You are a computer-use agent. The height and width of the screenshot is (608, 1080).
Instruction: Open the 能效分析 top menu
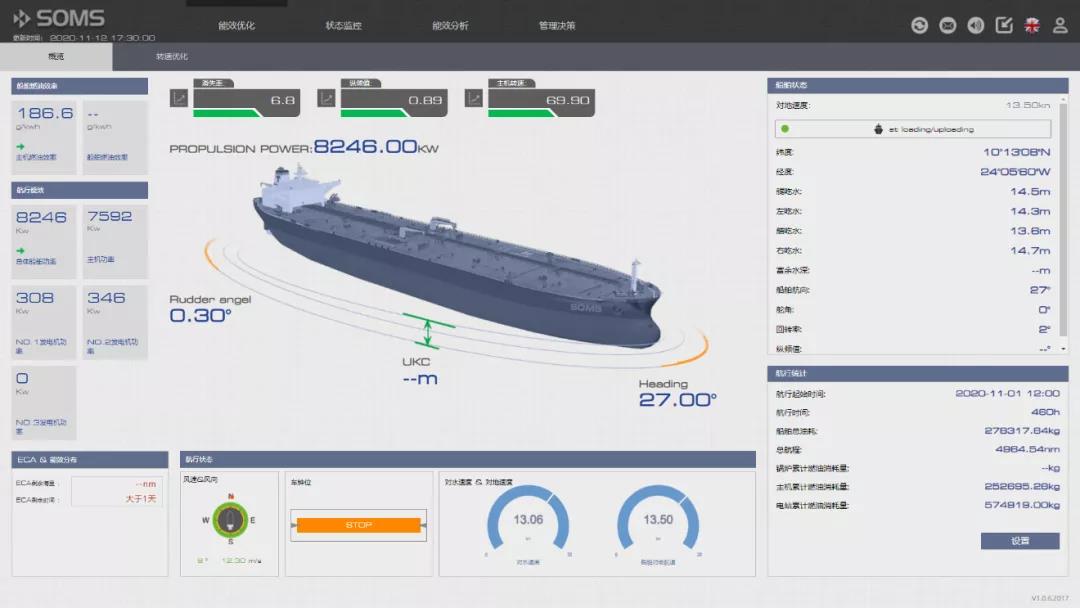(450, 25)
